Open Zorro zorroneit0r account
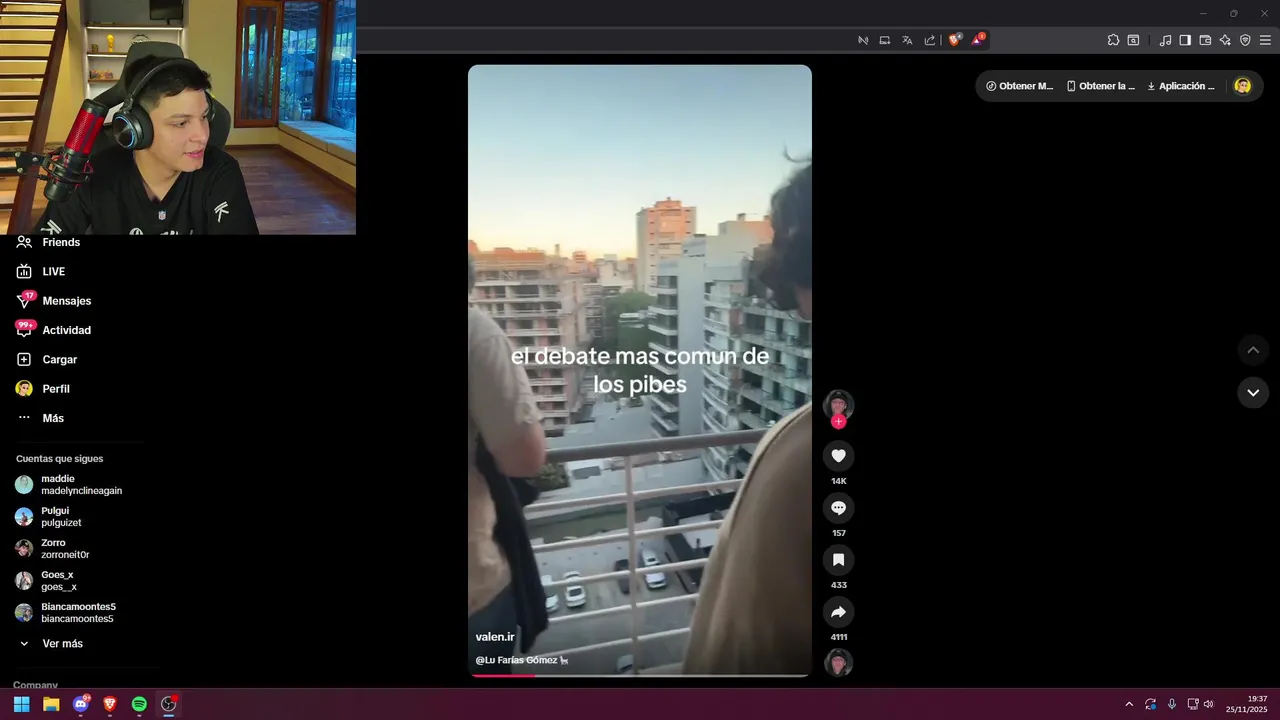Screen dimensions: 1280x720 click(52, 549)
